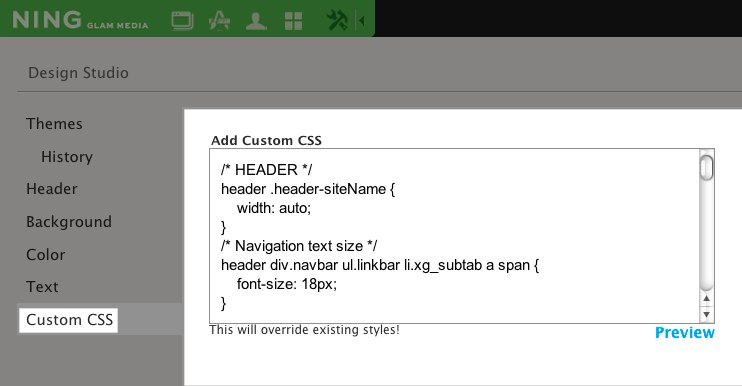Open the Color settings

(45, 254)
